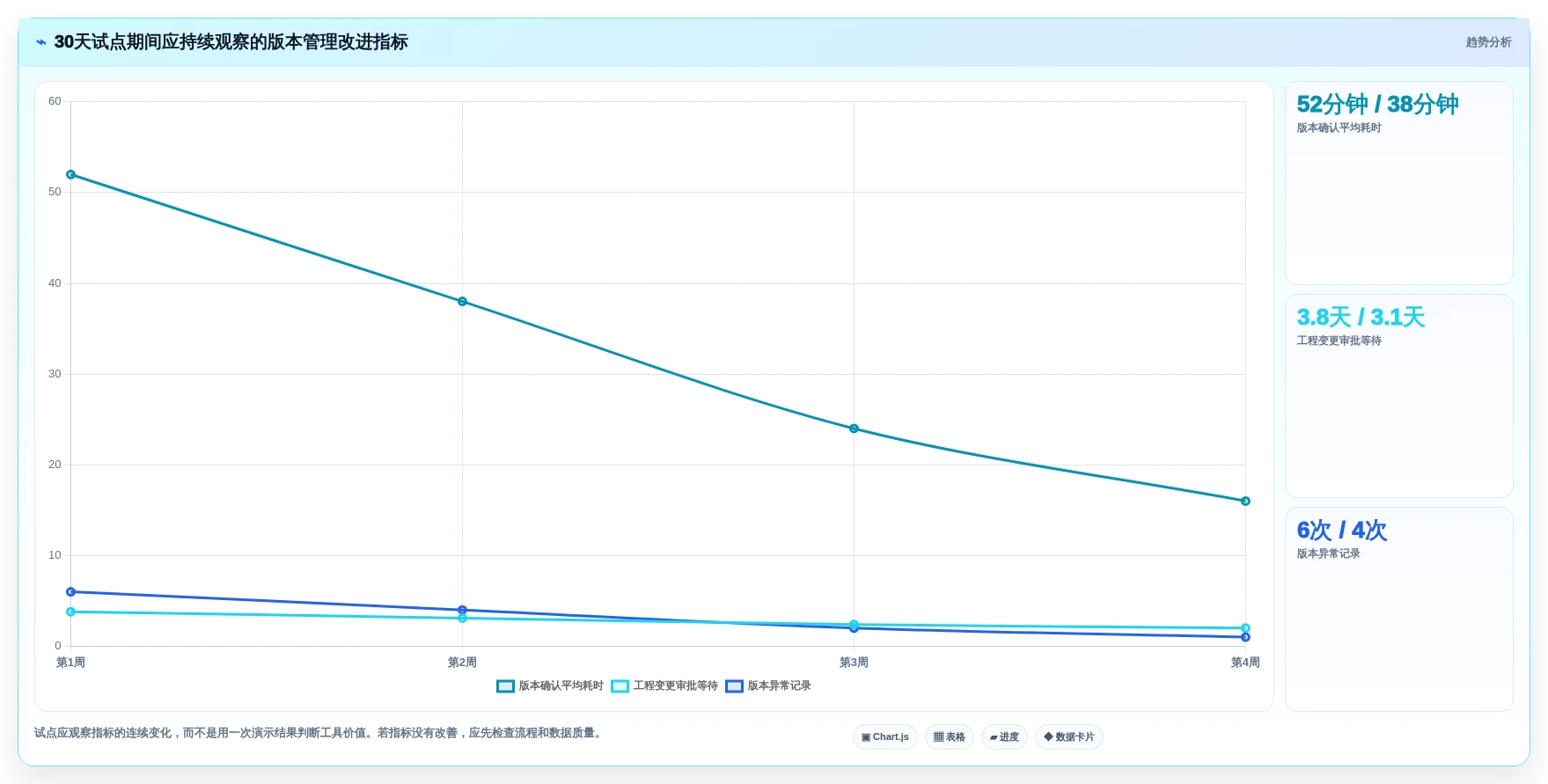Click the 第1周 axis label

click(x=70, y=663)
